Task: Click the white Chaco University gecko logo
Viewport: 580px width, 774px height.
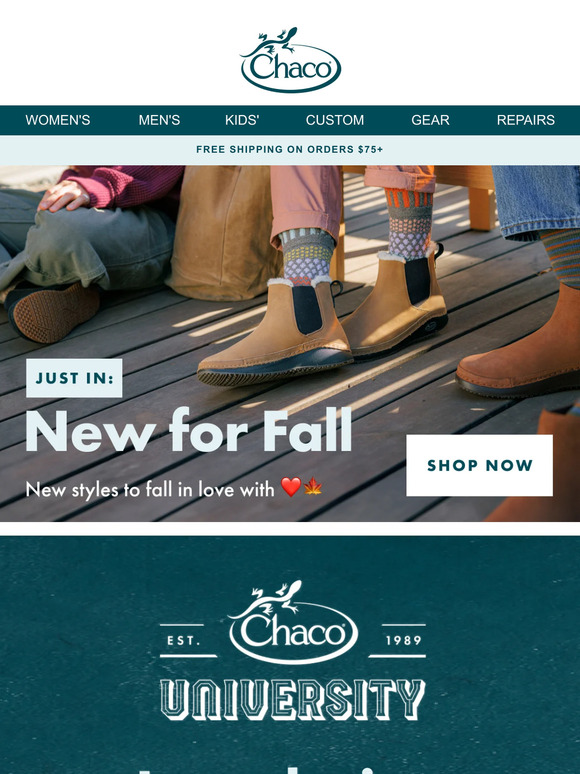Action: [x=293, y=622]
